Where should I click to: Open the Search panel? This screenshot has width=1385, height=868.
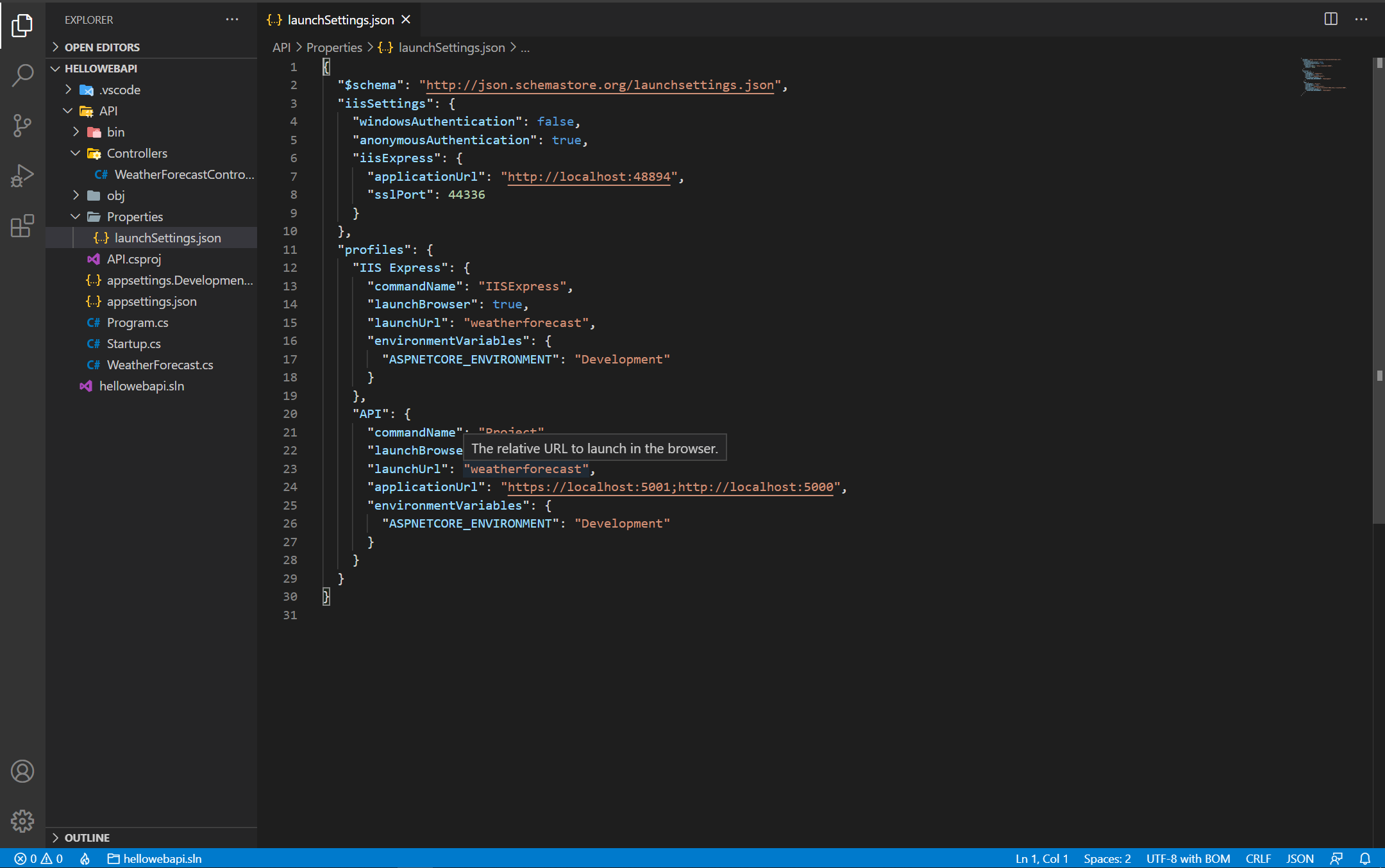[22, 75]
